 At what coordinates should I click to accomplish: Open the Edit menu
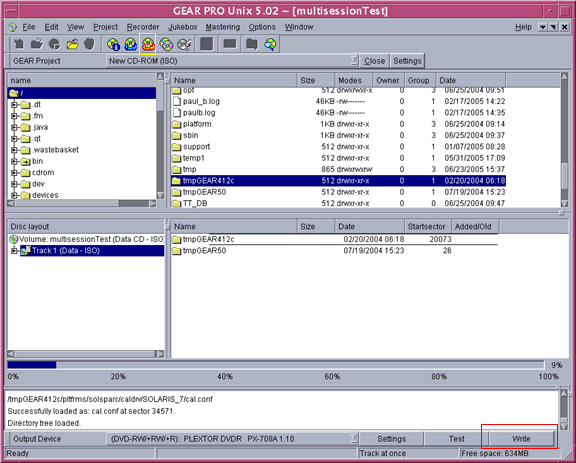[x=51, y=27]
